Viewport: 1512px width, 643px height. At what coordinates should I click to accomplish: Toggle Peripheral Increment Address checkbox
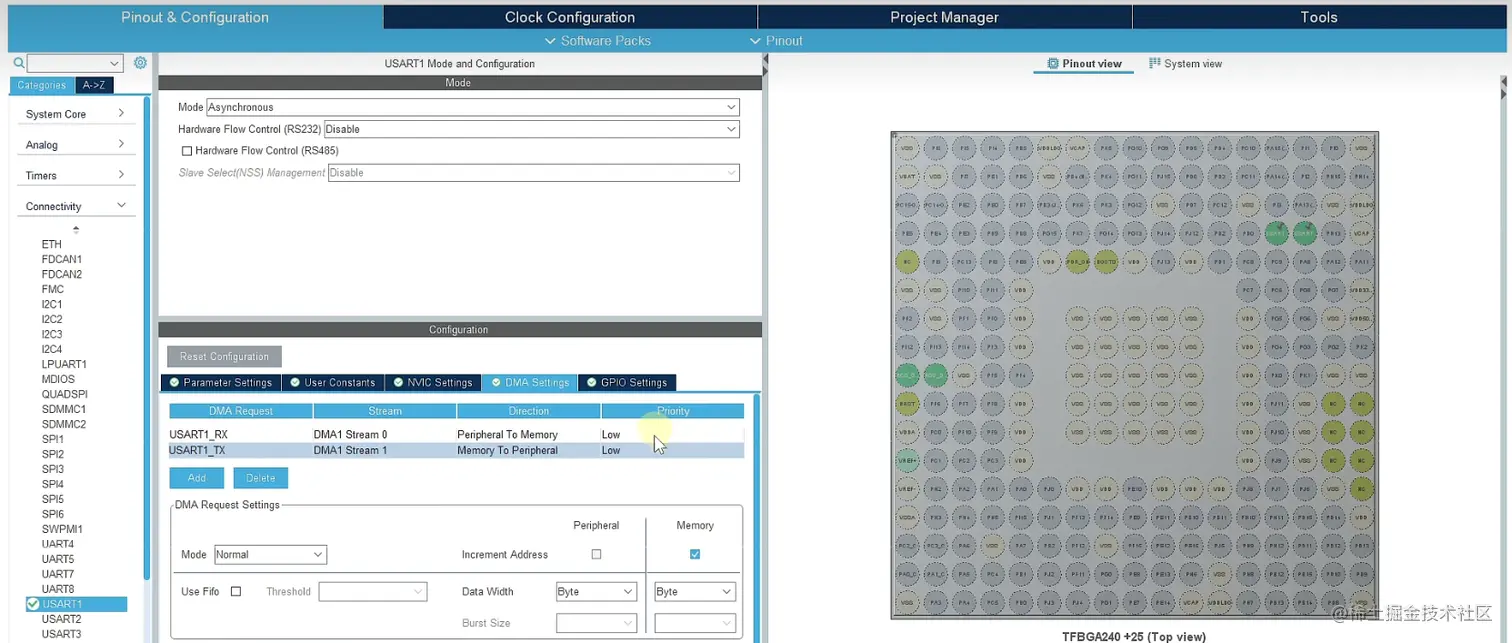[596, 554]
